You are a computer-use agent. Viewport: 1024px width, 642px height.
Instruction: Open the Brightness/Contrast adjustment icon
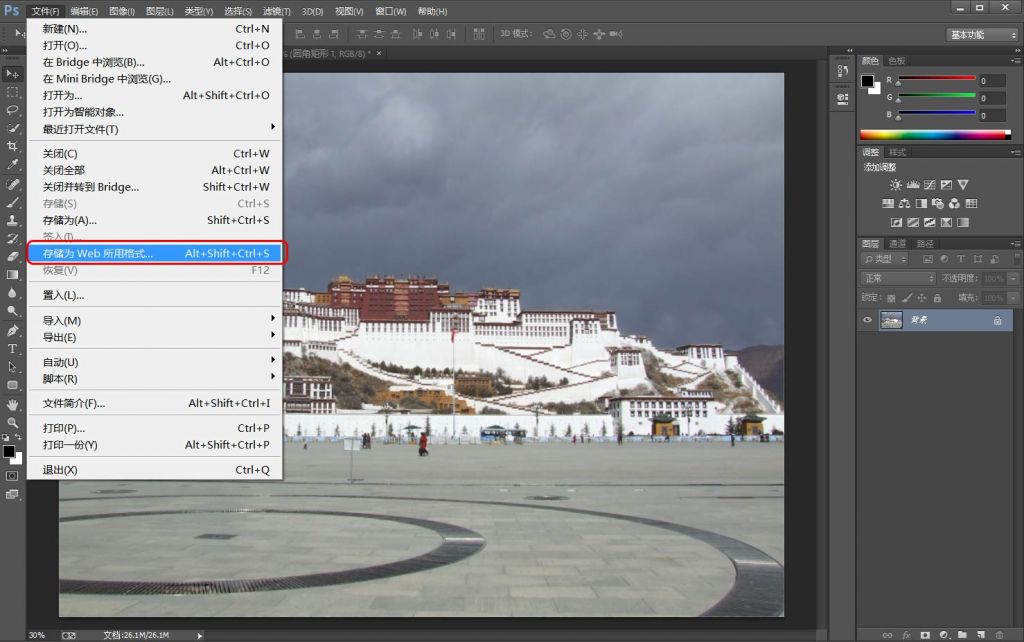coord(895,184)
